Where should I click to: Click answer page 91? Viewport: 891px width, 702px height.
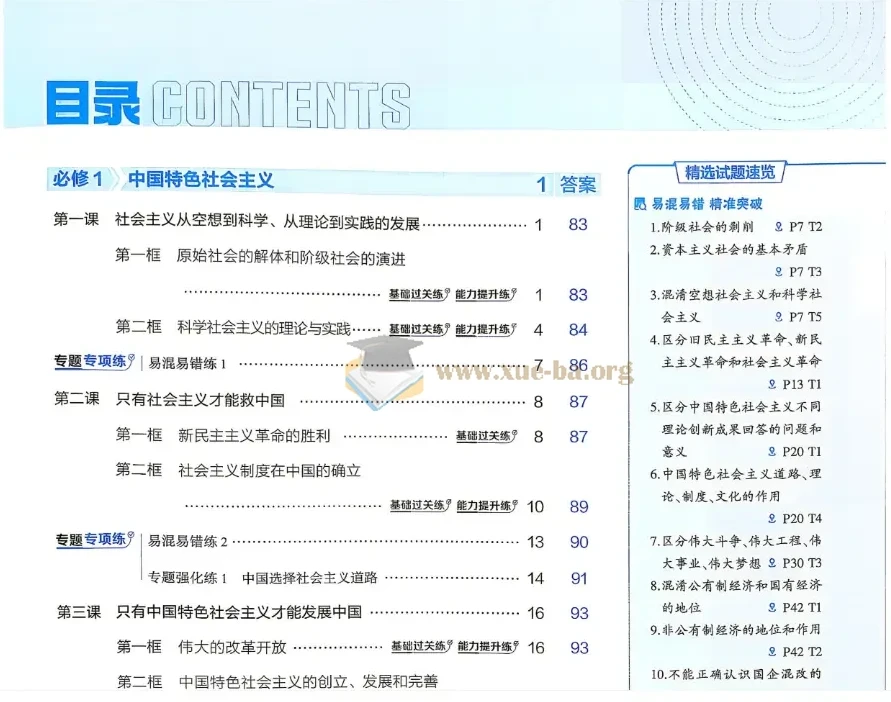pyautogui.click(x=579, y=578)
